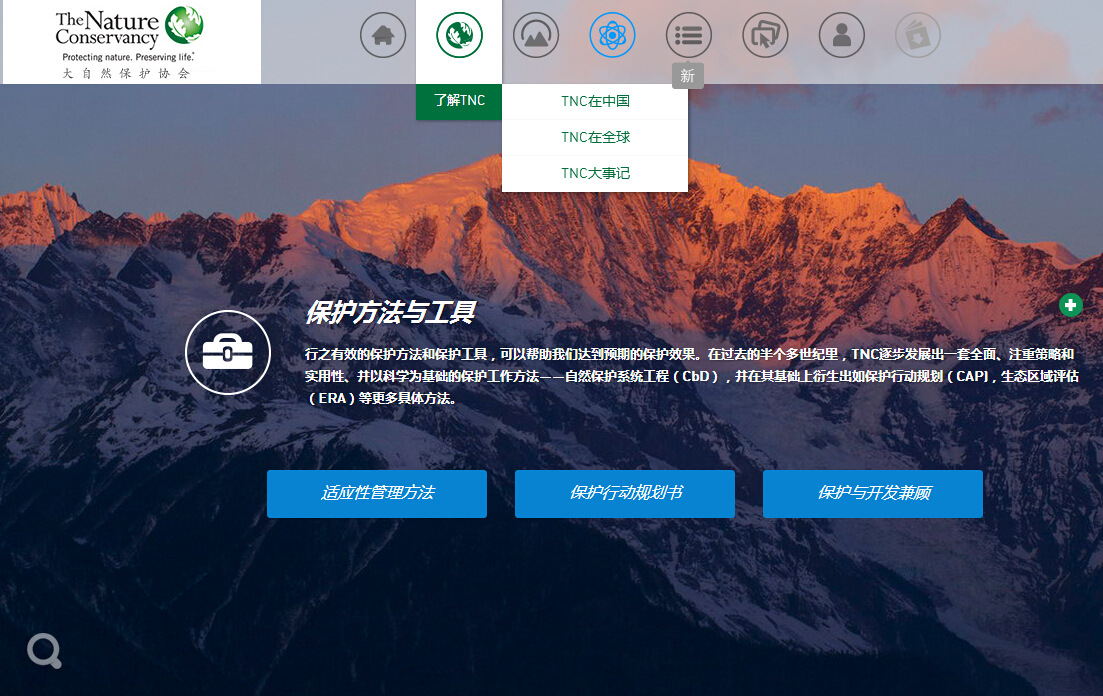Expand with the green plus button

click(1070, 305)
